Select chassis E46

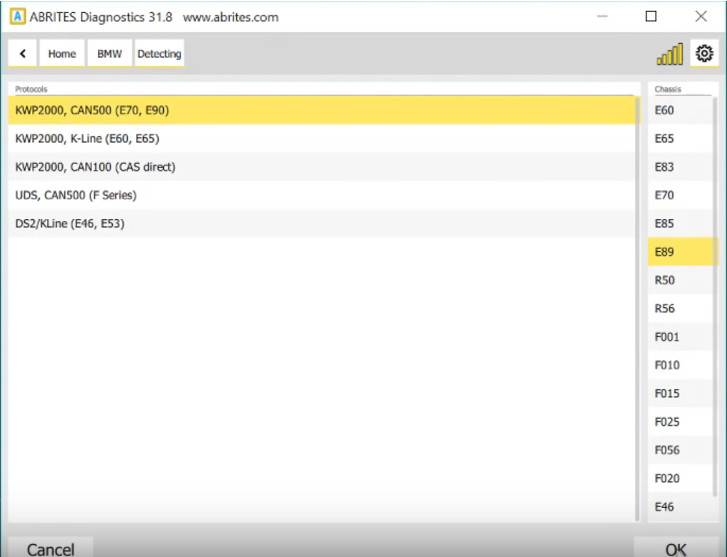tap(680, 506)
